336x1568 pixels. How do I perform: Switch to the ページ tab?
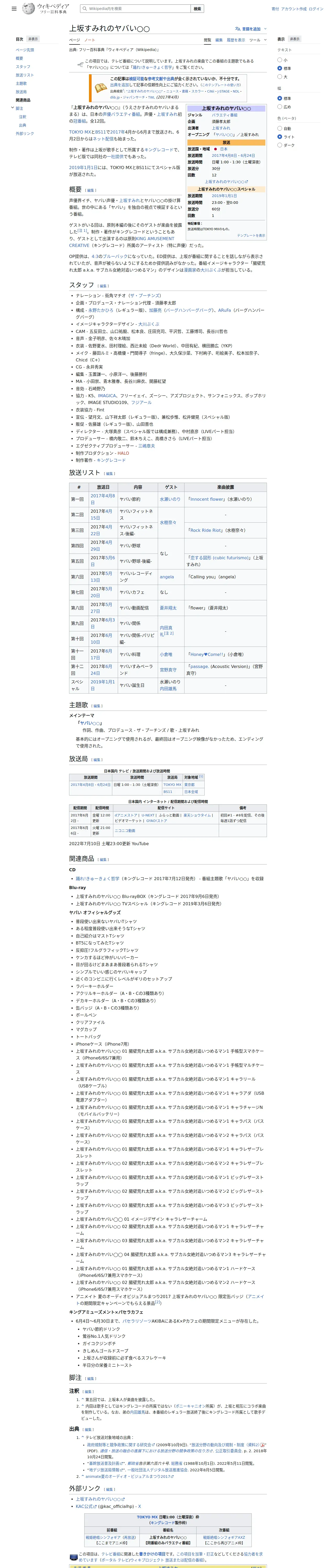point(74,40)
